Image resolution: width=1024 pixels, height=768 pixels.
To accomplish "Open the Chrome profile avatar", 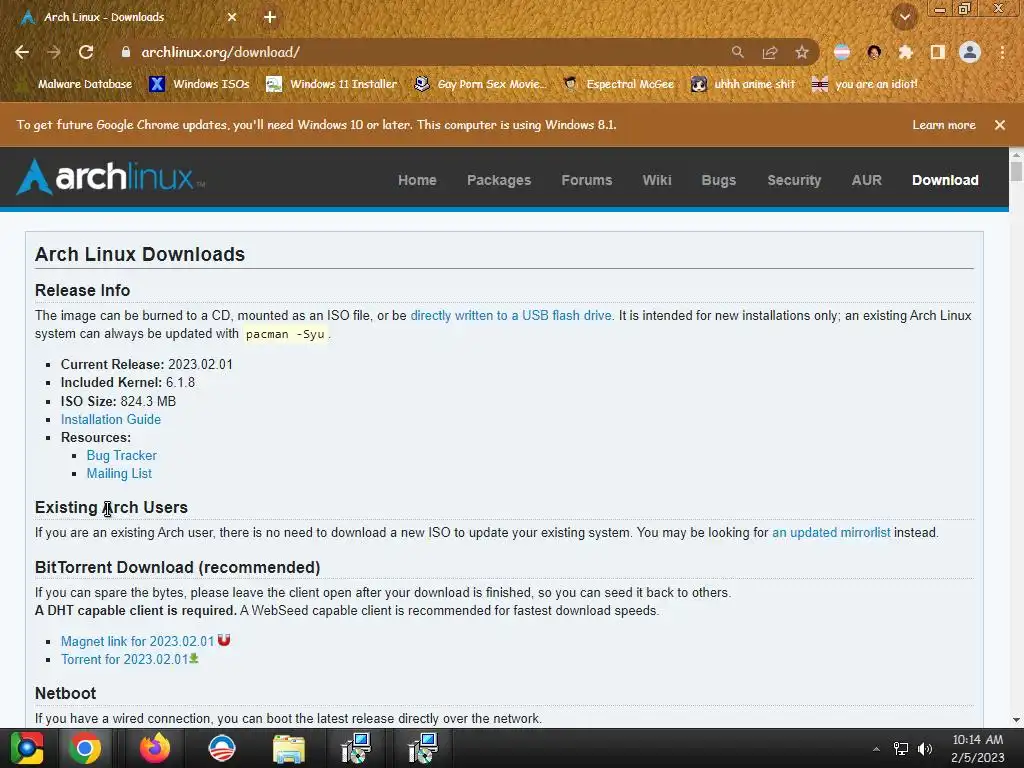I will [970, 52].
